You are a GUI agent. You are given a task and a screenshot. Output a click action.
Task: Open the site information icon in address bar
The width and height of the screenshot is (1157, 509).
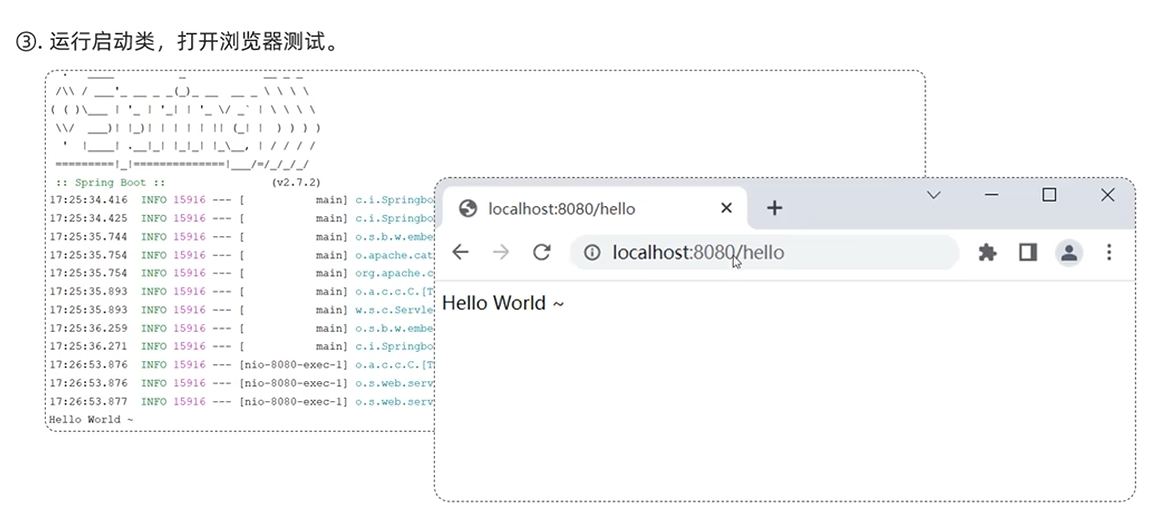coord(592,252)
